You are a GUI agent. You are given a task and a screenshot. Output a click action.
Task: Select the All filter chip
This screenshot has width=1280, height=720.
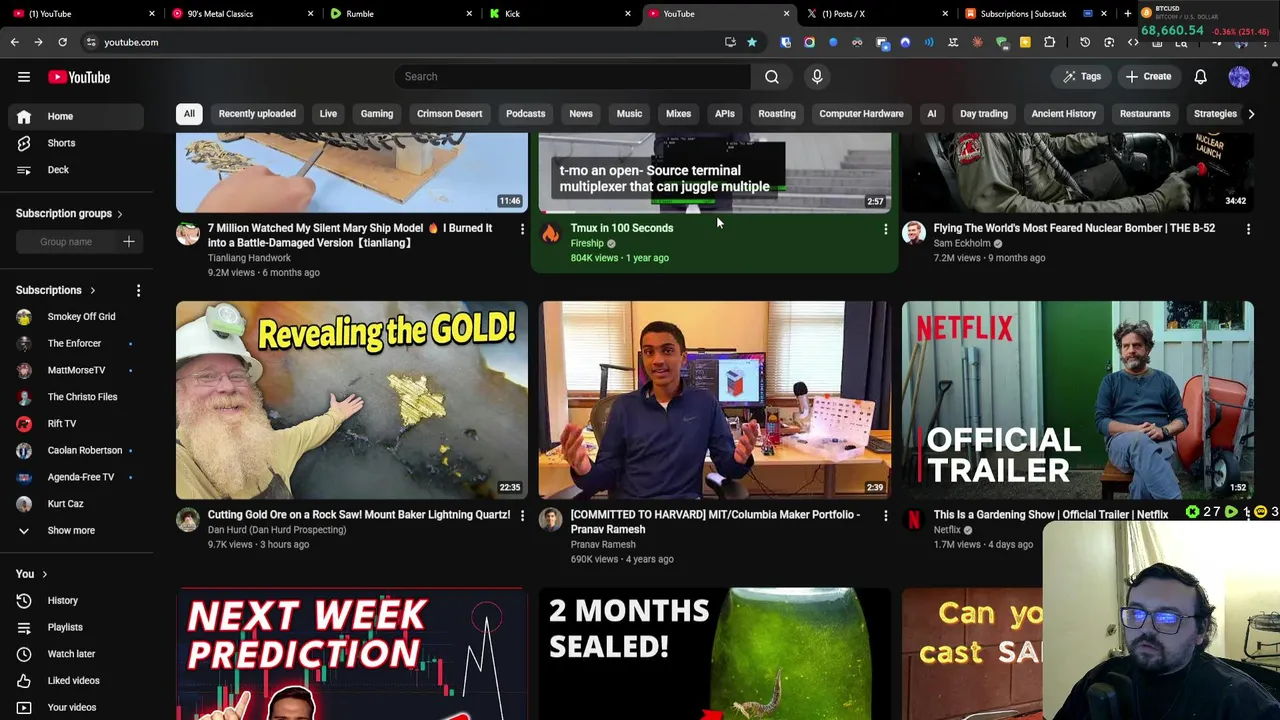[189, 114]
